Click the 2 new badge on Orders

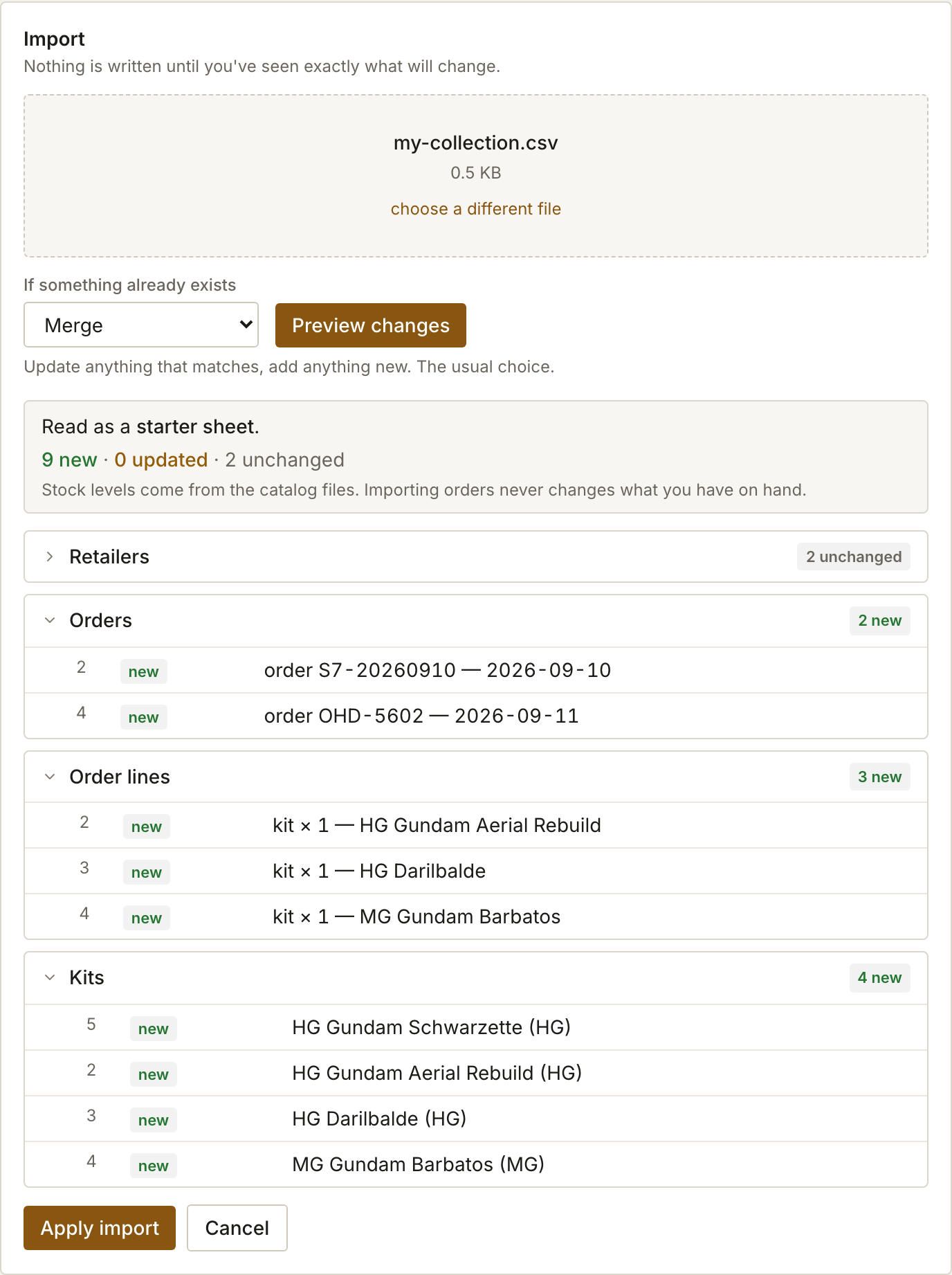point(880,620)
